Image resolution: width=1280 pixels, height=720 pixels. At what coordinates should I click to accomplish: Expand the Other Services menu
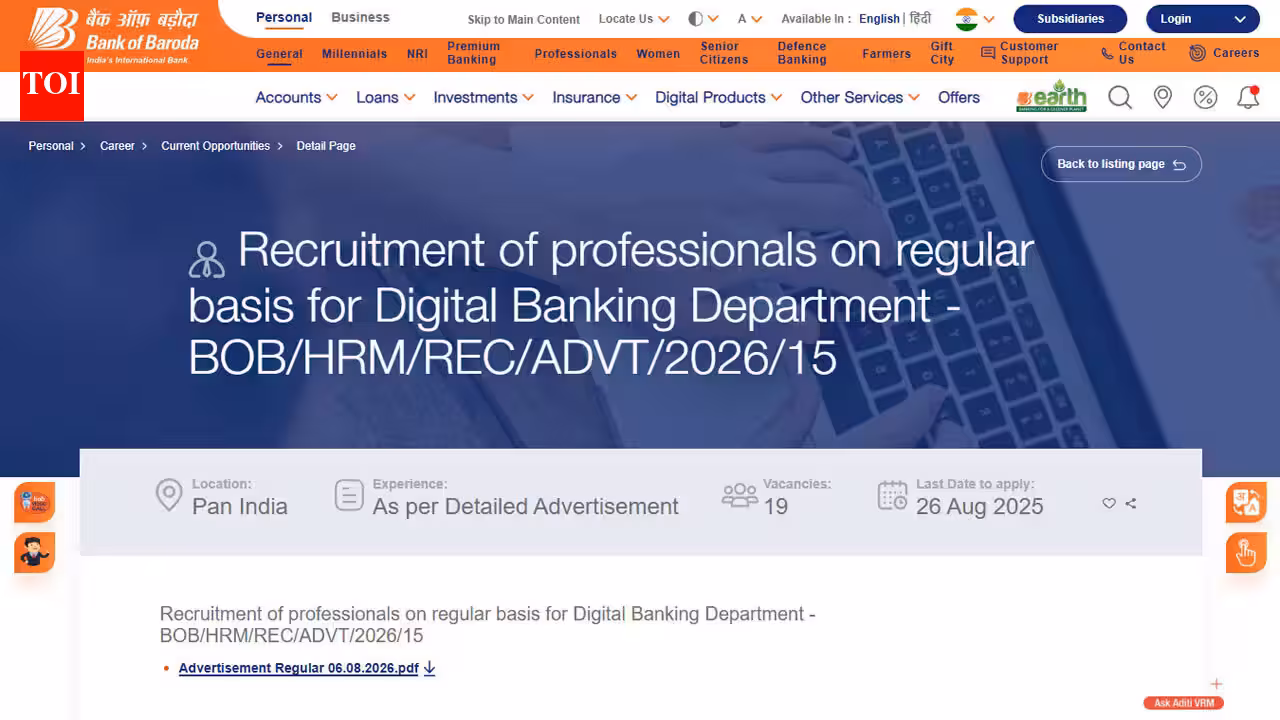point(860,97)
